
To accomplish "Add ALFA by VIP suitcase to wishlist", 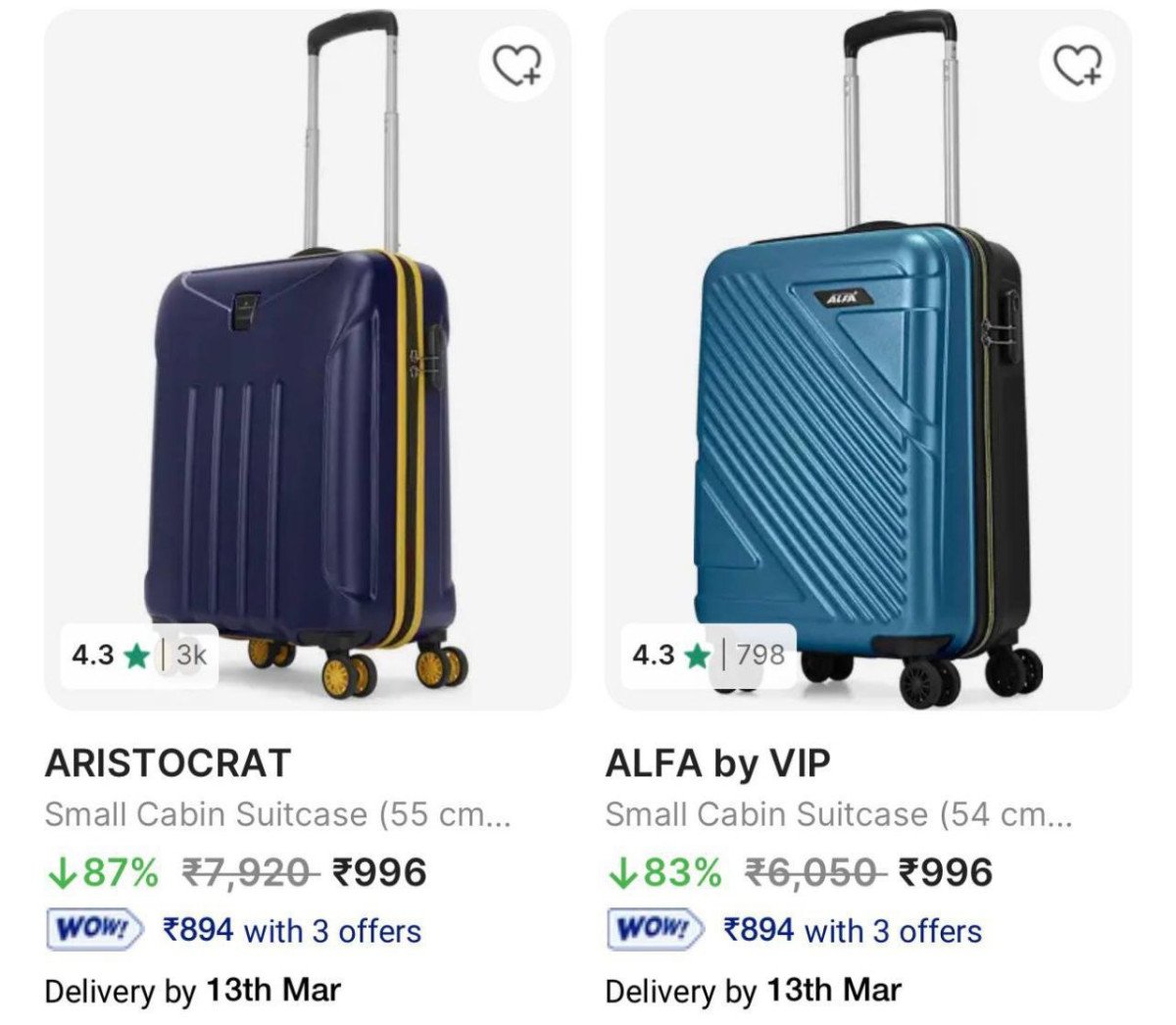I will 1077,66.
